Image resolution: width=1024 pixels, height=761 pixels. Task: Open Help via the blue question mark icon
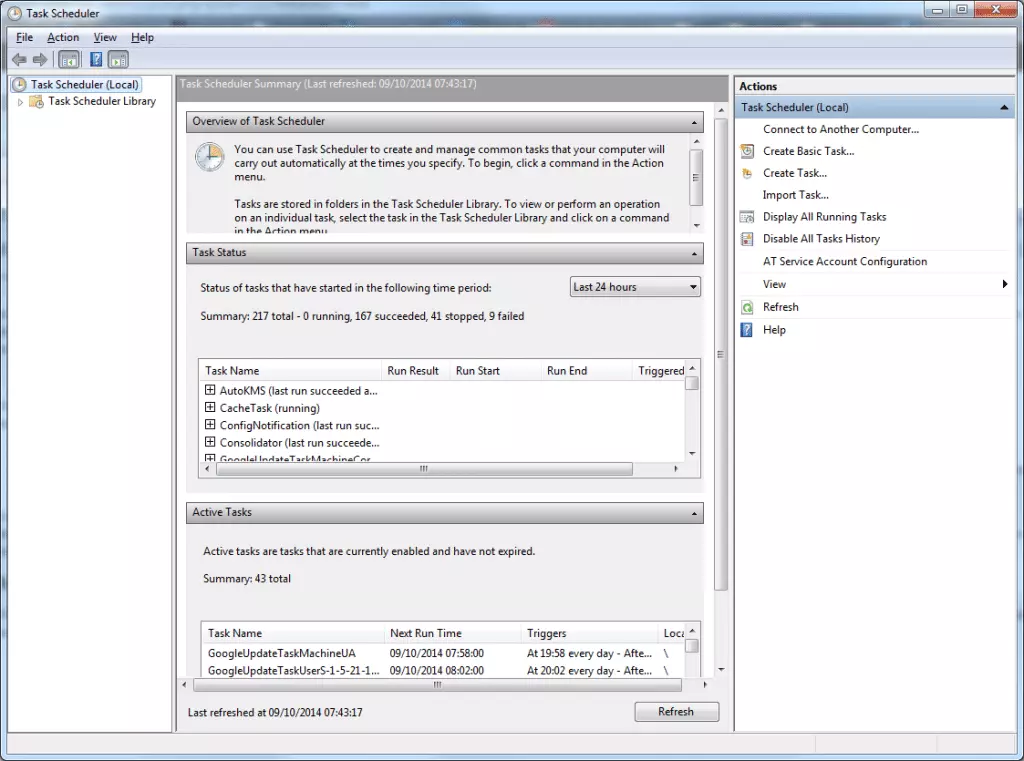[746, 329]
